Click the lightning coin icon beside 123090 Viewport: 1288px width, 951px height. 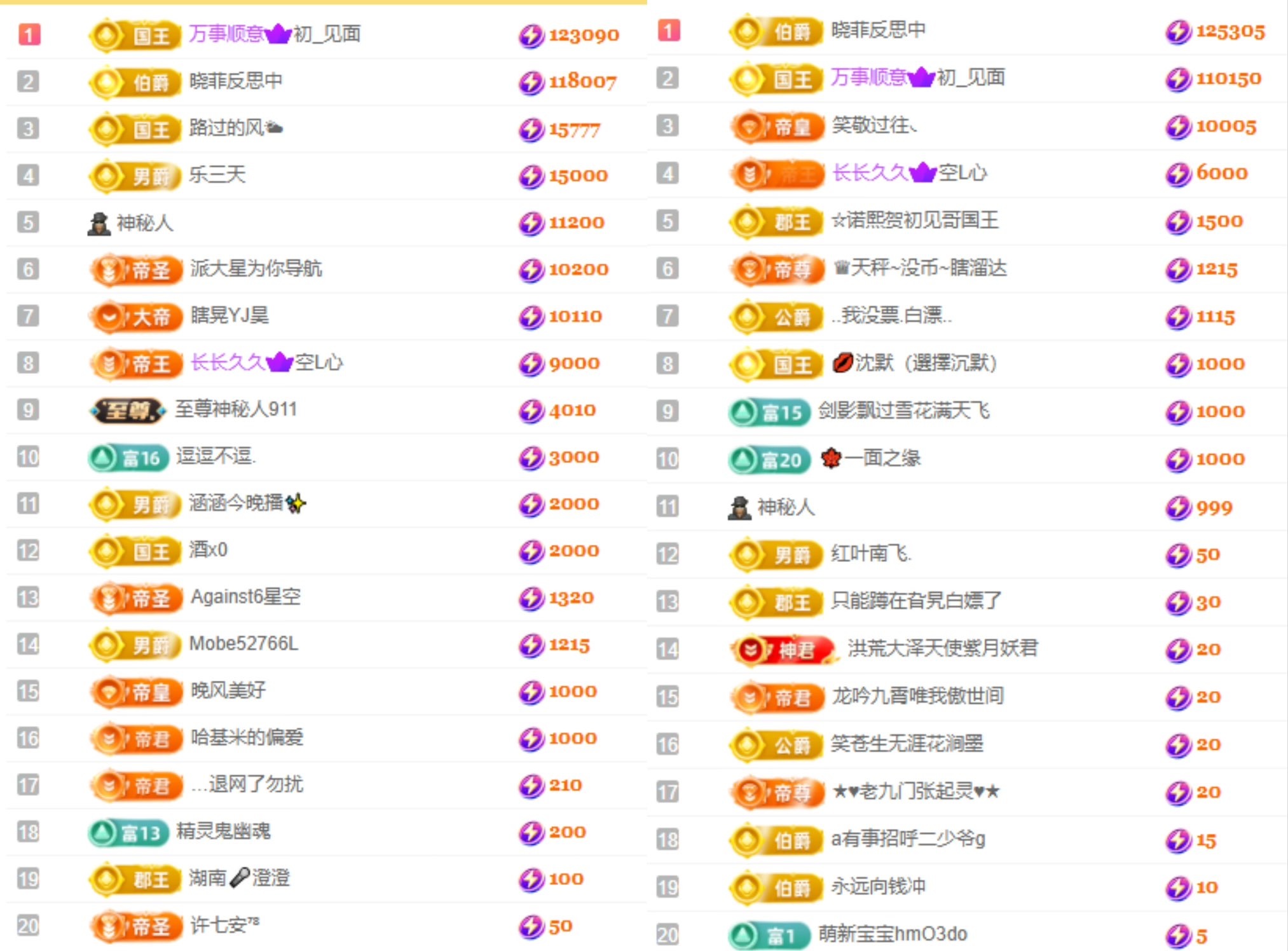[531, 36]
